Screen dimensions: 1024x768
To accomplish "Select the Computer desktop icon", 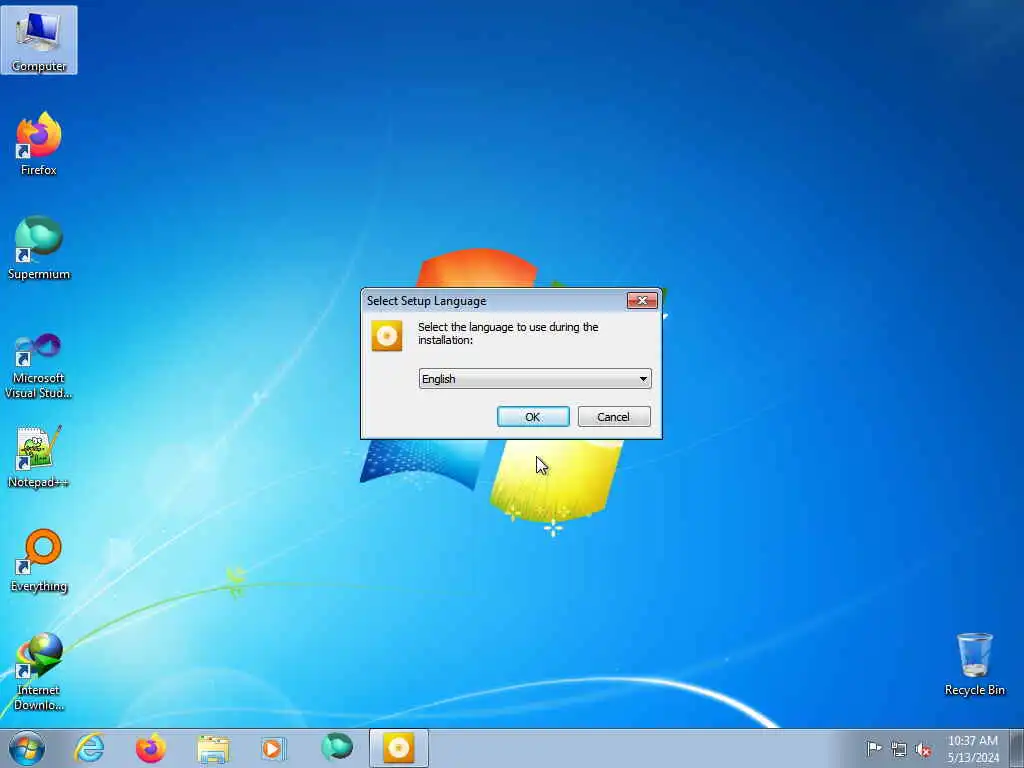I will (39, 40).
